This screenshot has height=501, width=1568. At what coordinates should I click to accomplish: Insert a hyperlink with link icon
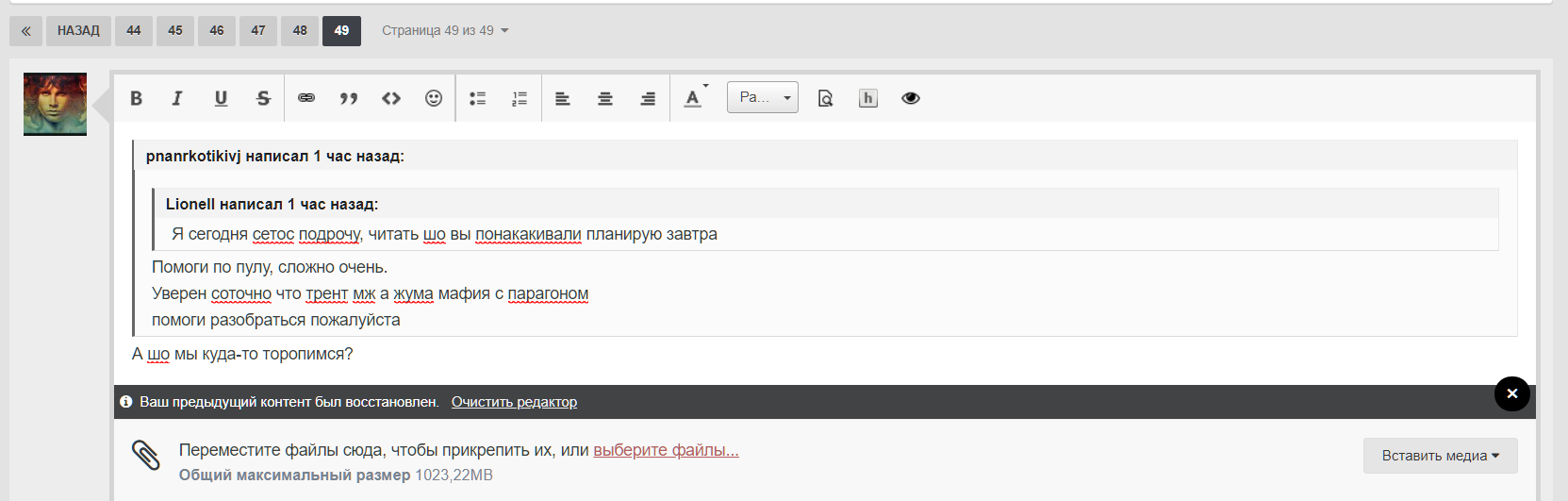click(x=306, y=98)
